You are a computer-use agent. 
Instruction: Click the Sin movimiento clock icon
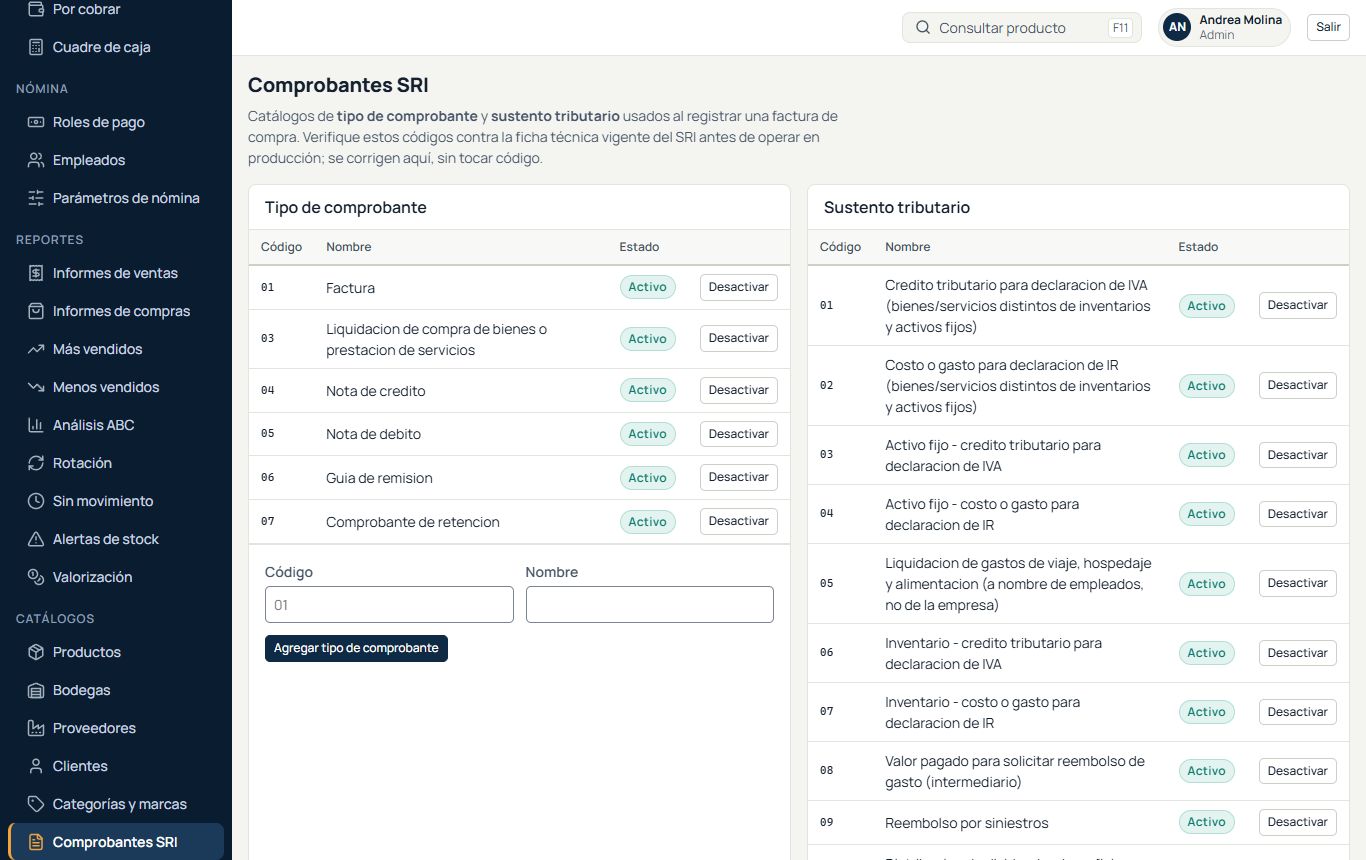click(x=36, y=501)
